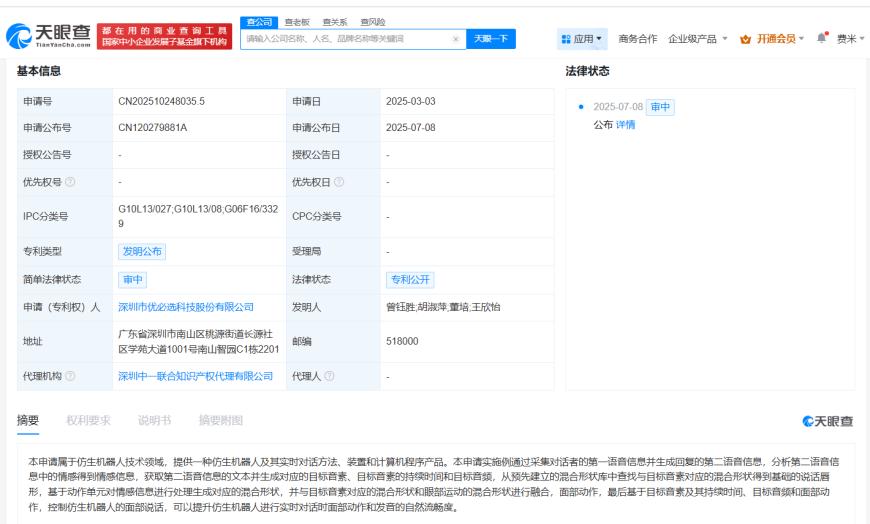870x524 pixels.
Task: Click the address 广东省深圳市南山区 text
Action: 199,341
